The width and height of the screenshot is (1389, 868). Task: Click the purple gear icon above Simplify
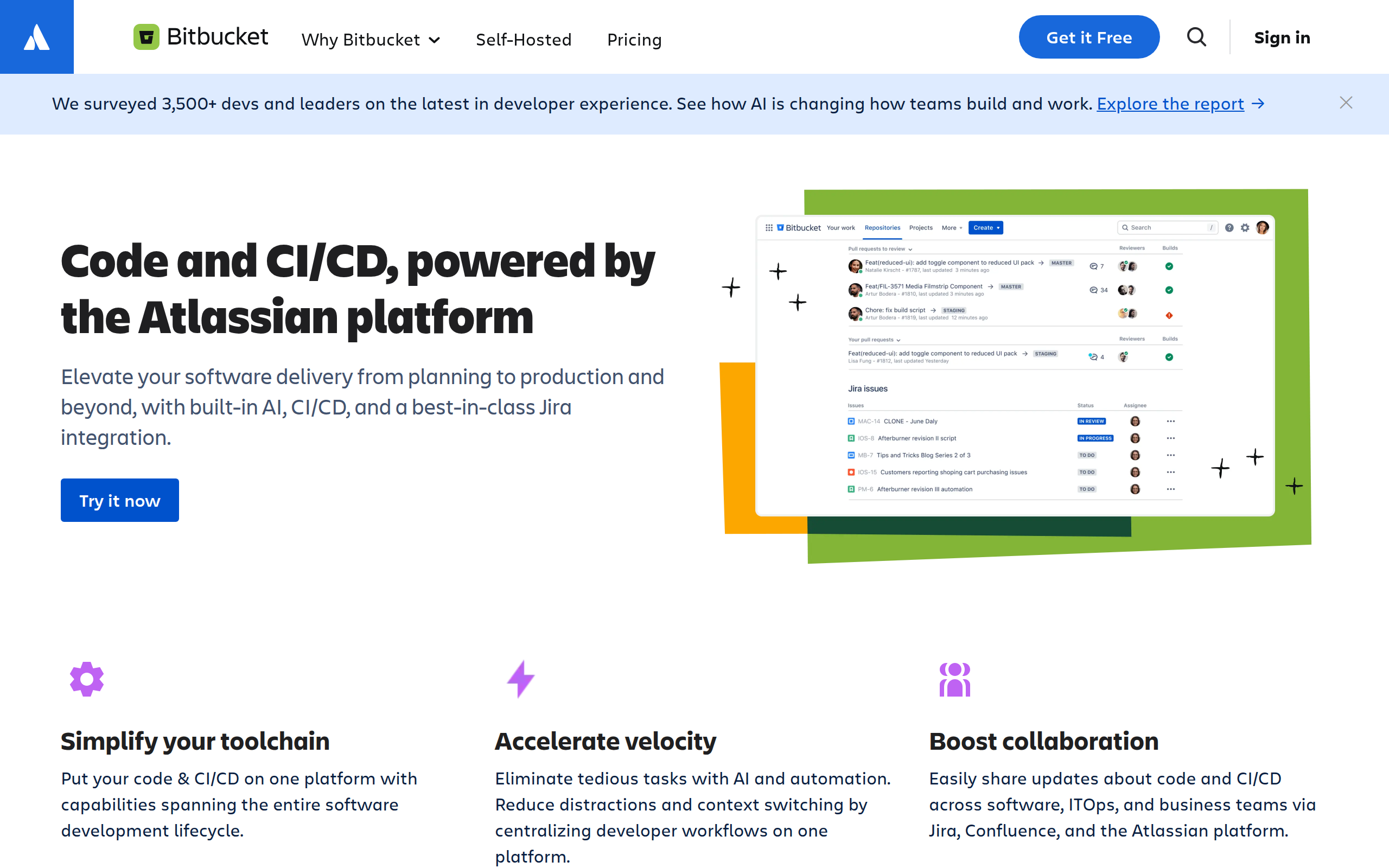pyautogui.click(x=87, y=679)
